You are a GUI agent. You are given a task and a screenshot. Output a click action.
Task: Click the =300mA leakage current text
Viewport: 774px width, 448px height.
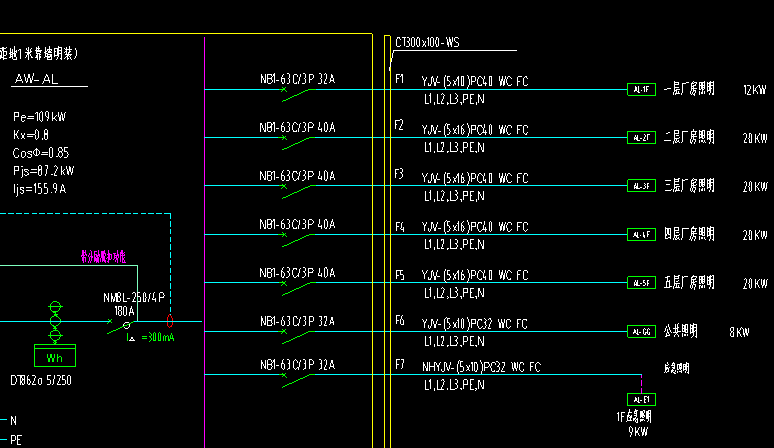157,337
